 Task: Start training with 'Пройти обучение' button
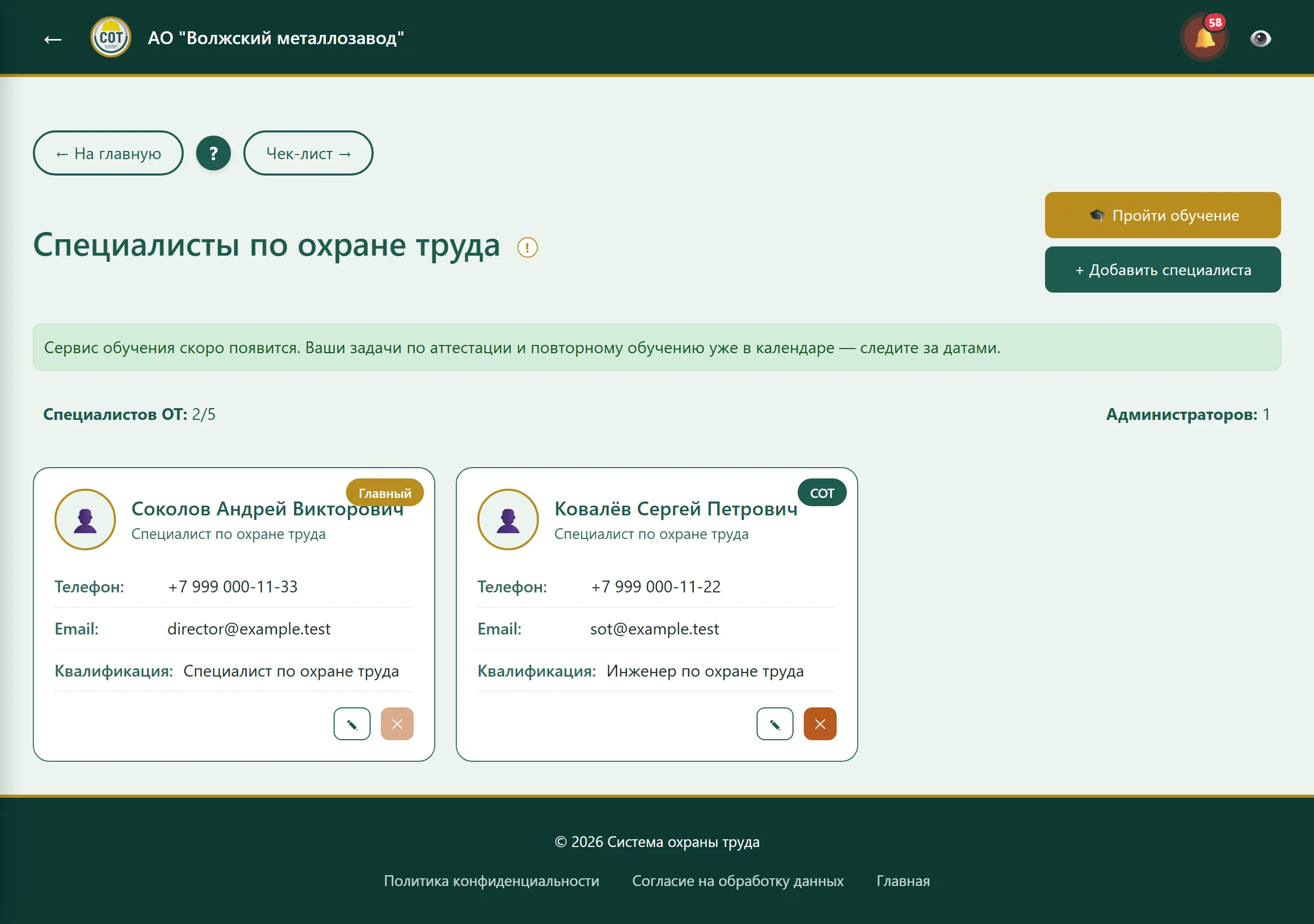tap(1163, 215)
